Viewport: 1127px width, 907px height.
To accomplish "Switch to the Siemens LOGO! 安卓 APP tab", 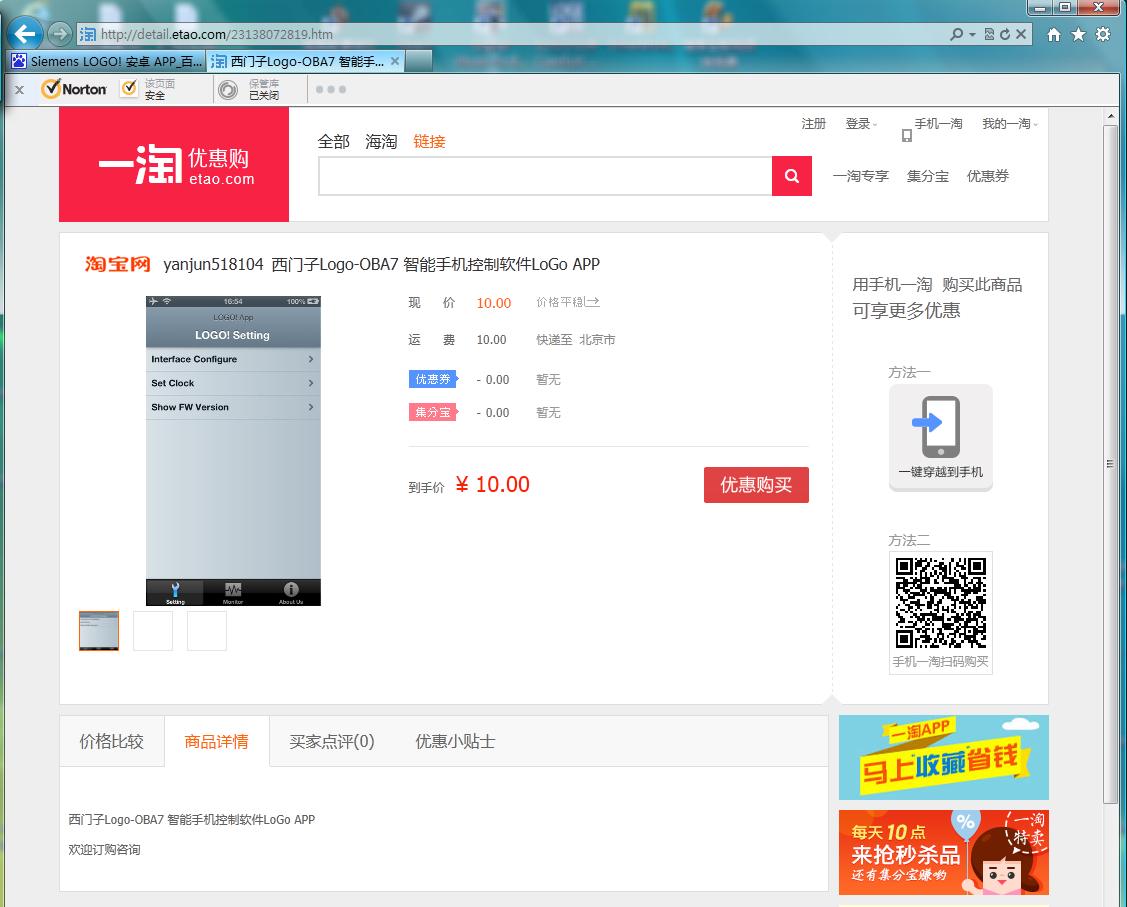I will [x=107, y=61].
